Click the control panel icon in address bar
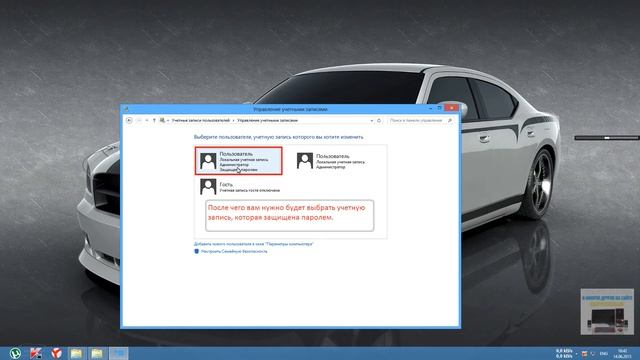Viewport: 640px width, 360px height. [162, 120]
